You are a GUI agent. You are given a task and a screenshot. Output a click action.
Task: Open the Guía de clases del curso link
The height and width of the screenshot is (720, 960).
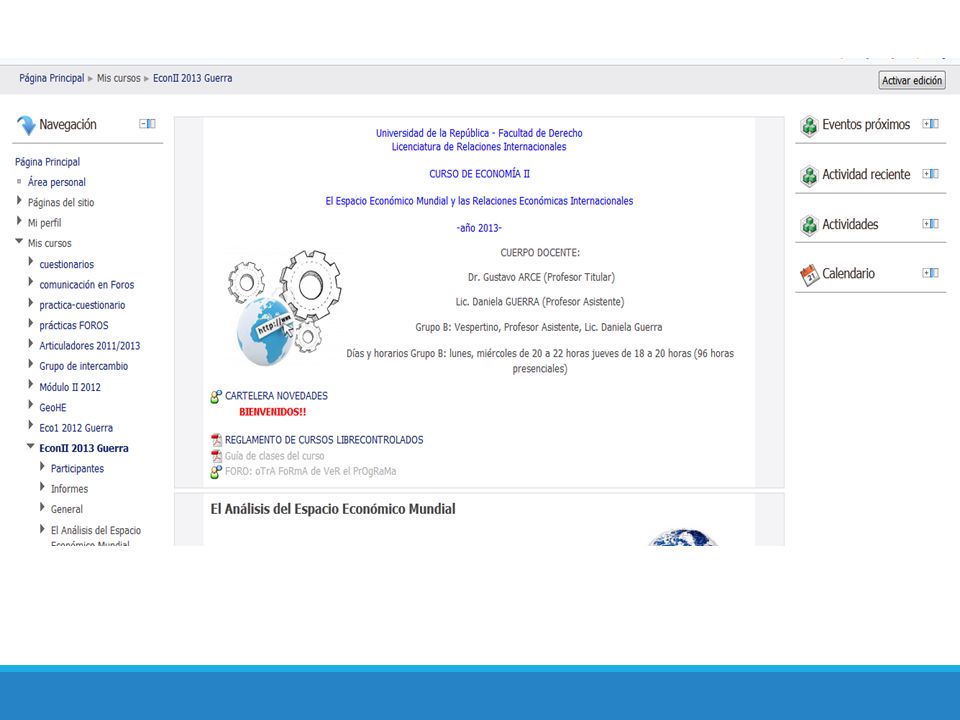point(274,456)
